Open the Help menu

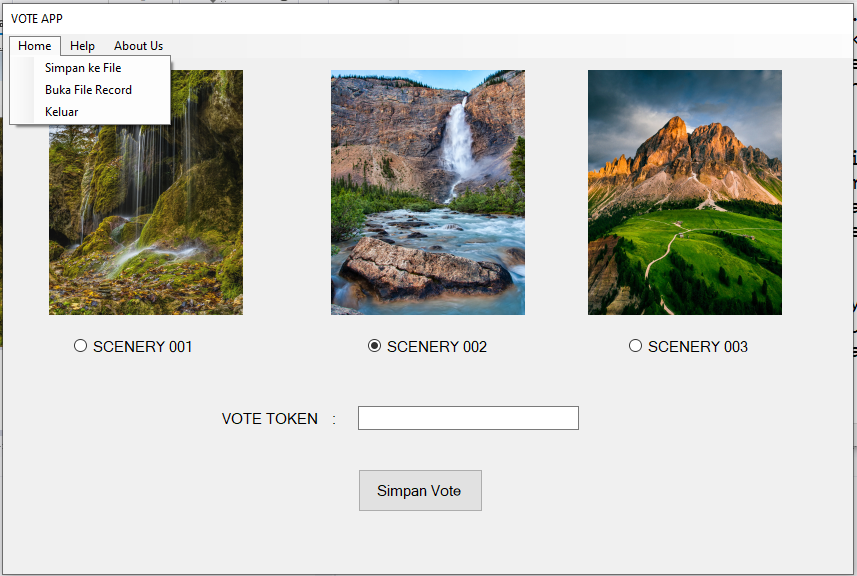[82, 46]
